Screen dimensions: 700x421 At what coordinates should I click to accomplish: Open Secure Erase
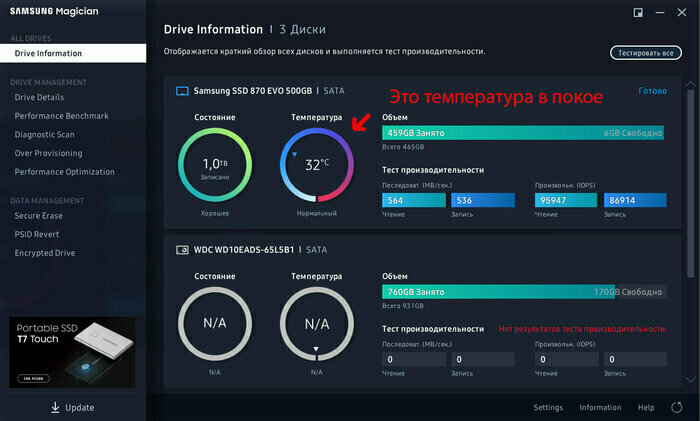coord(38,216)
